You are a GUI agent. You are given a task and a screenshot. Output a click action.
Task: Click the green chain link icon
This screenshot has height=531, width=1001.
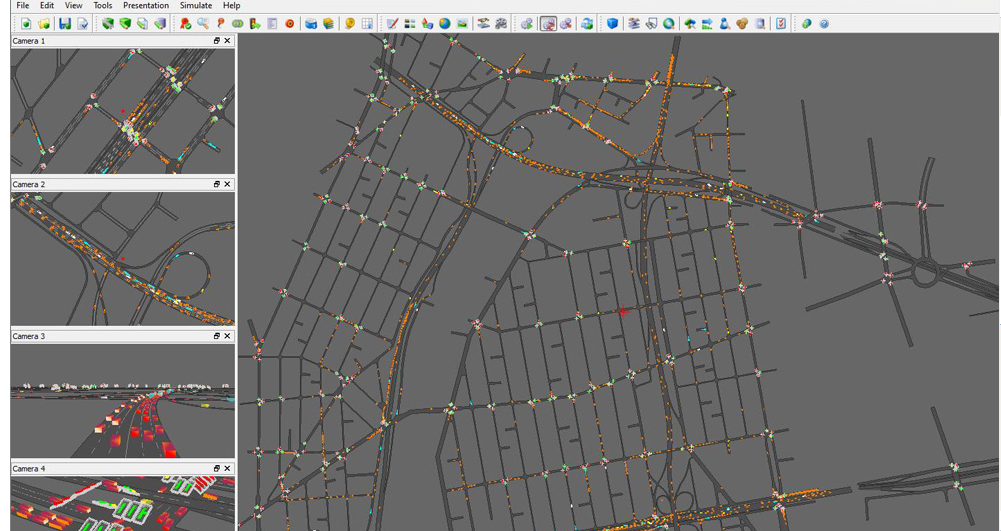point(237,24)
